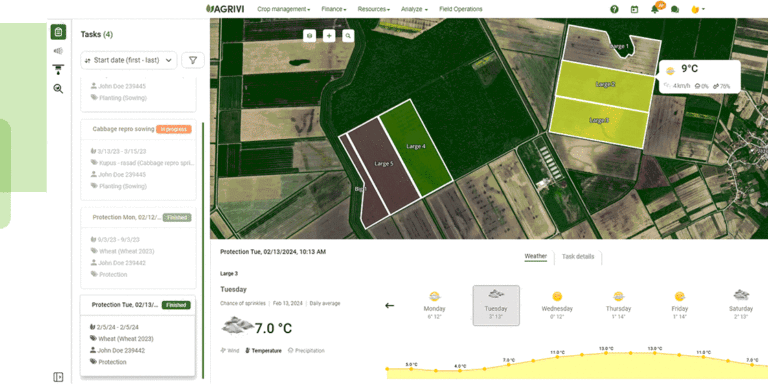This screenshot has height=384, width=768.
Task: Switch to the Task details tab
Action: pyautogui.click(x=578, y=257)
